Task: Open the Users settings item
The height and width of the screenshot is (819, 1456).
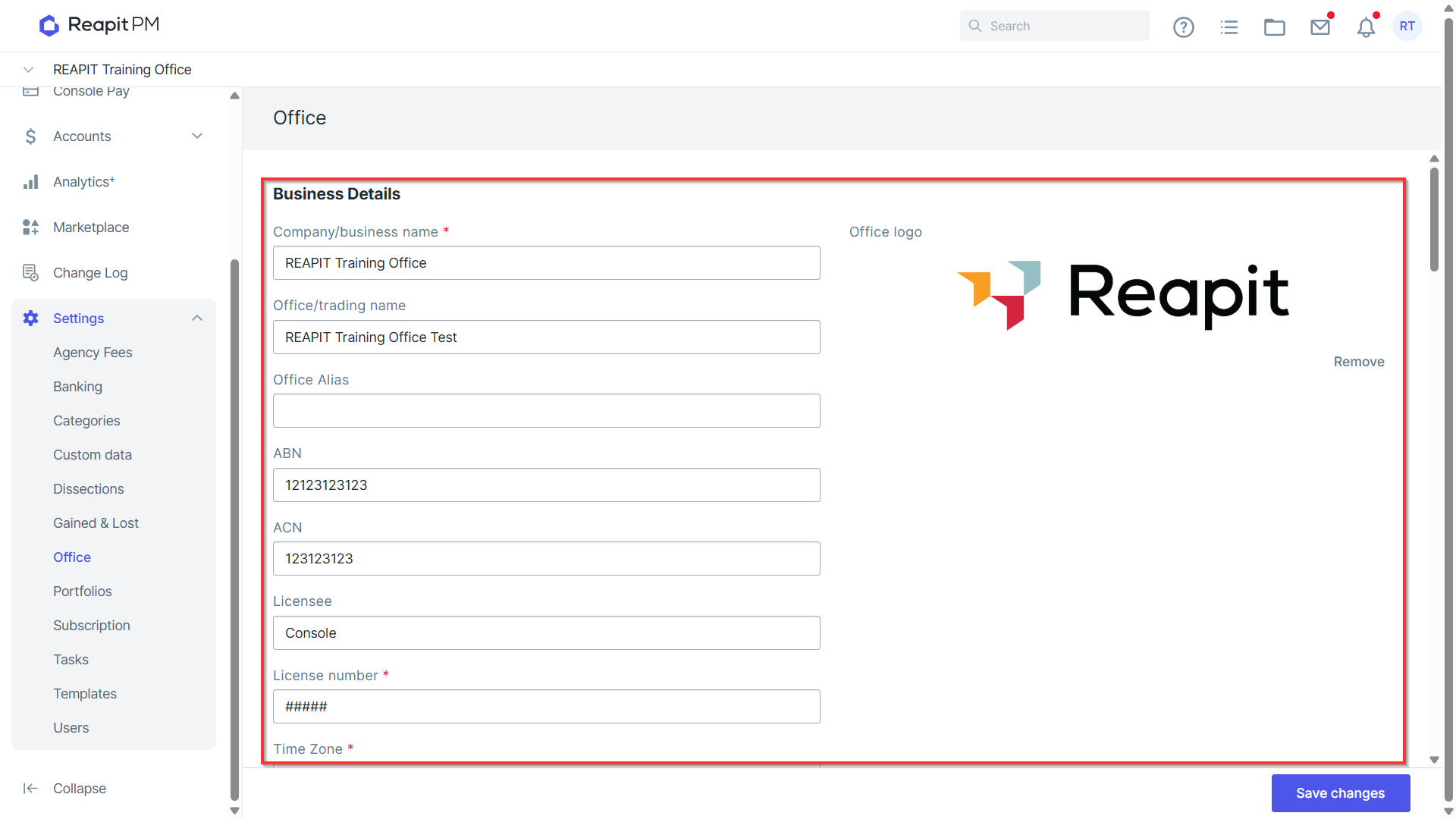Action: click(71, 728)
